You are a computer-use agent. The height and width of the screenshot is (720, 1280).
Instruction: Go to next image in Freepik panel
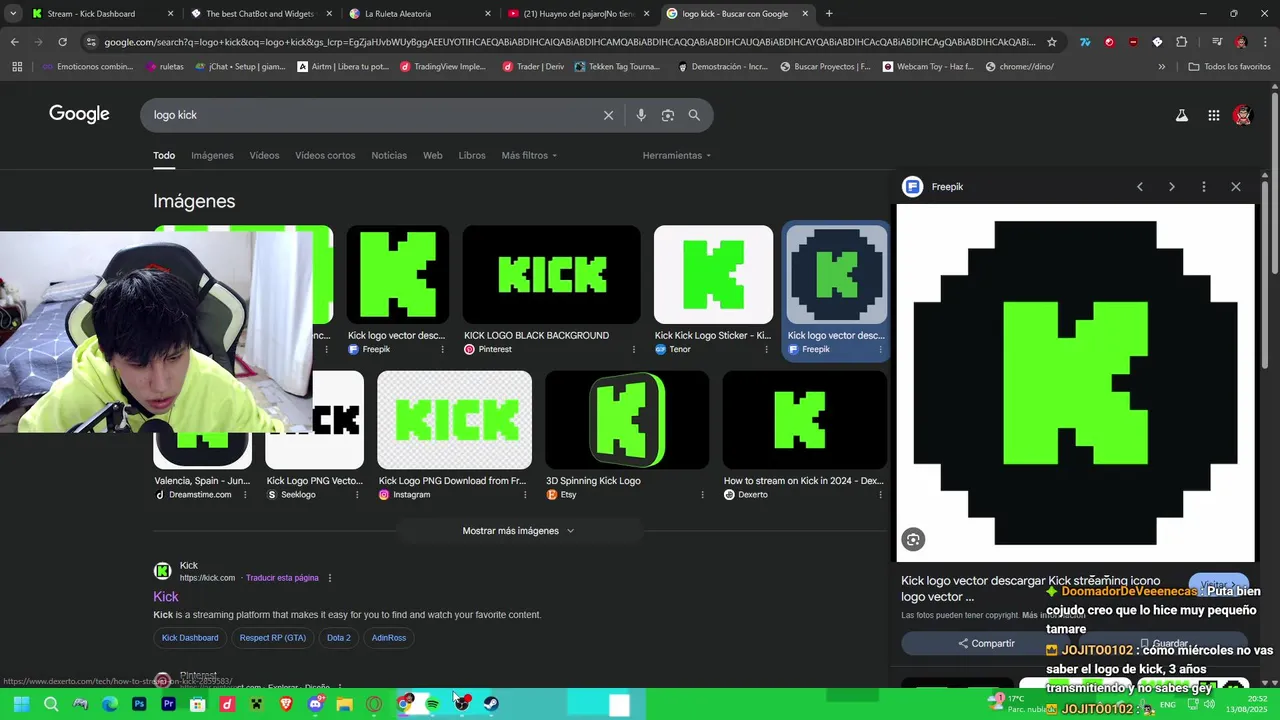[x=1172, y=187]
